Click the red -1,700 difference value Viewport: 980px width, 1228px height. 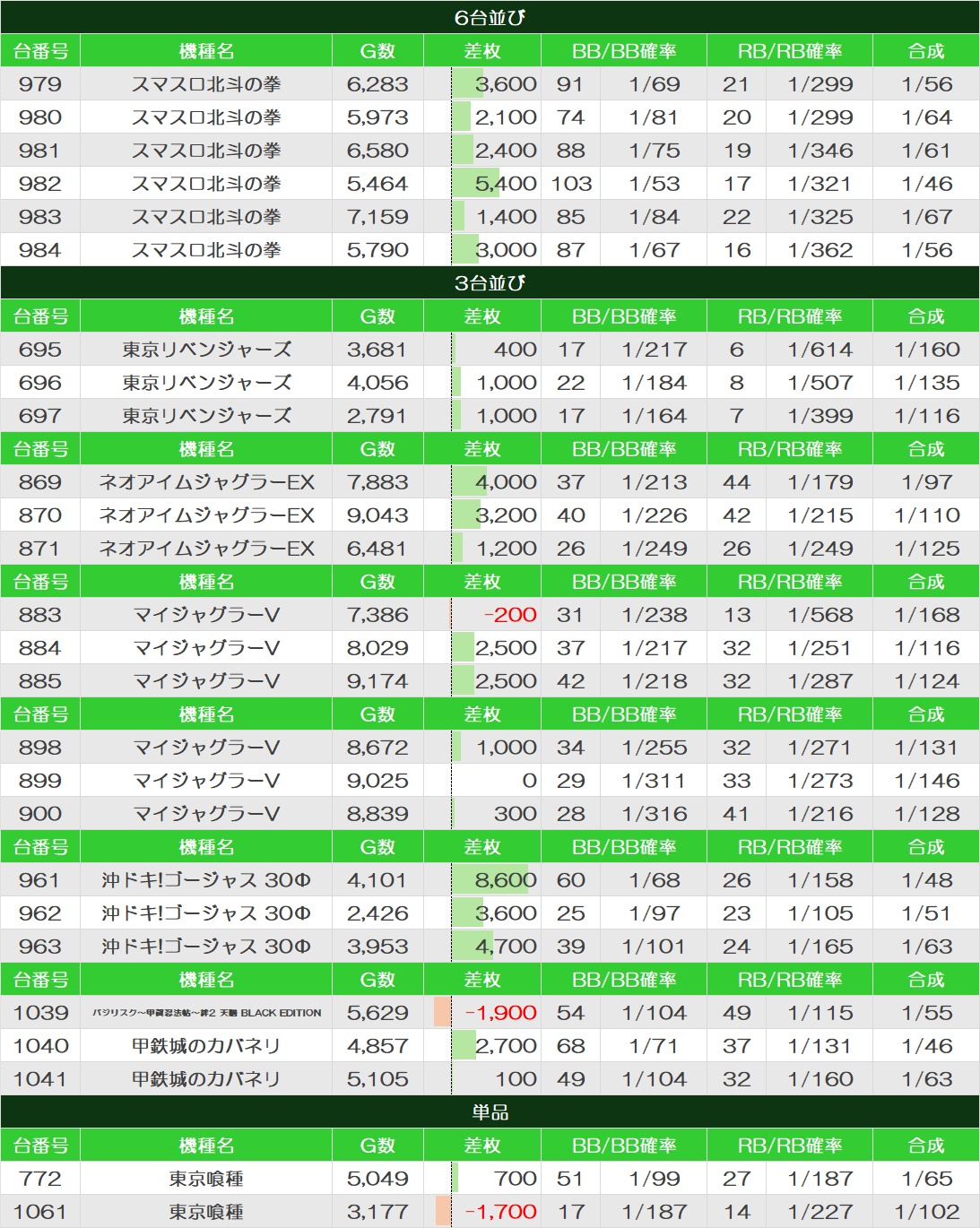501,1212
